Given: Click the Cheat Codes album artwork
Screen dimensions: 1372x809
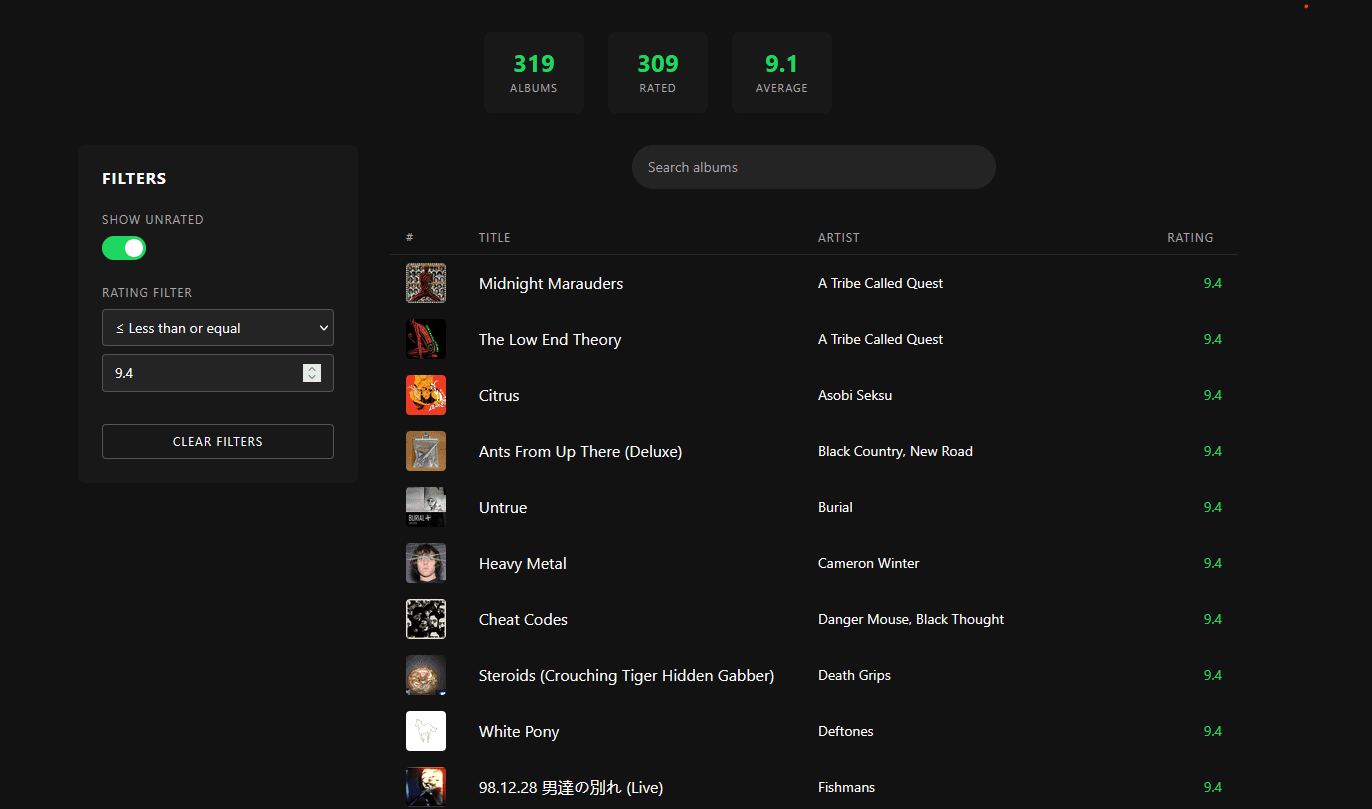Looking at the screenshot, I should tap(426, 619).
